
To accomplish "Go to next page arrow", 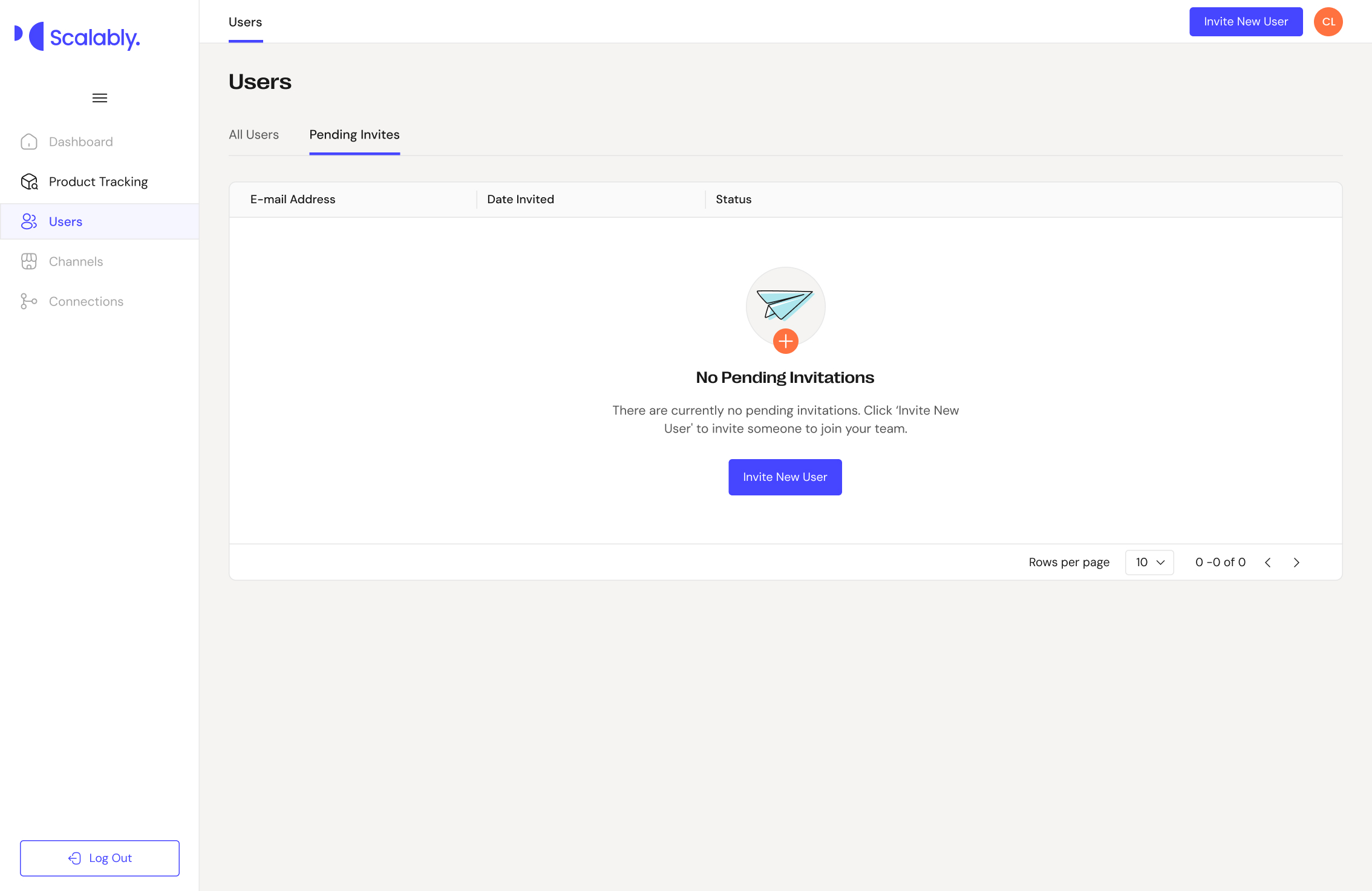I will pyautogui.click(x=1296, y=563).
